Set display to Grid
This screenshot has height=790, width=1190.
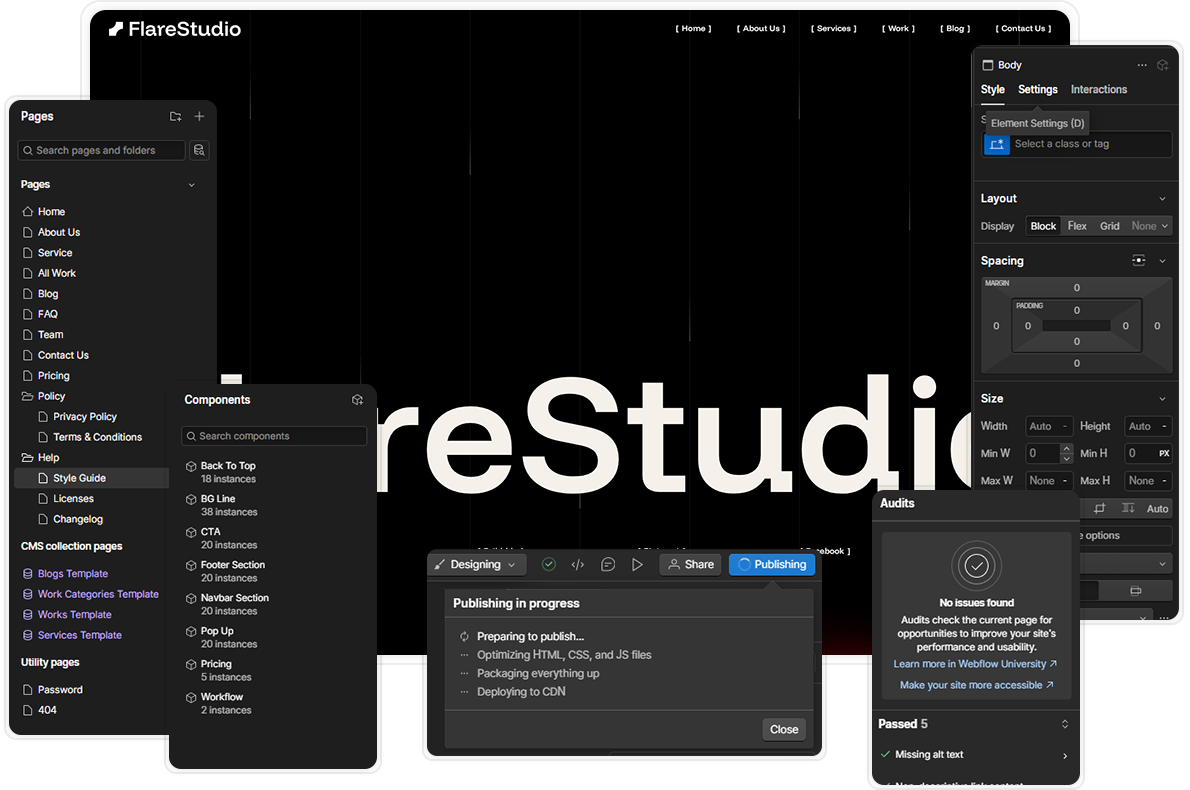1110,226
